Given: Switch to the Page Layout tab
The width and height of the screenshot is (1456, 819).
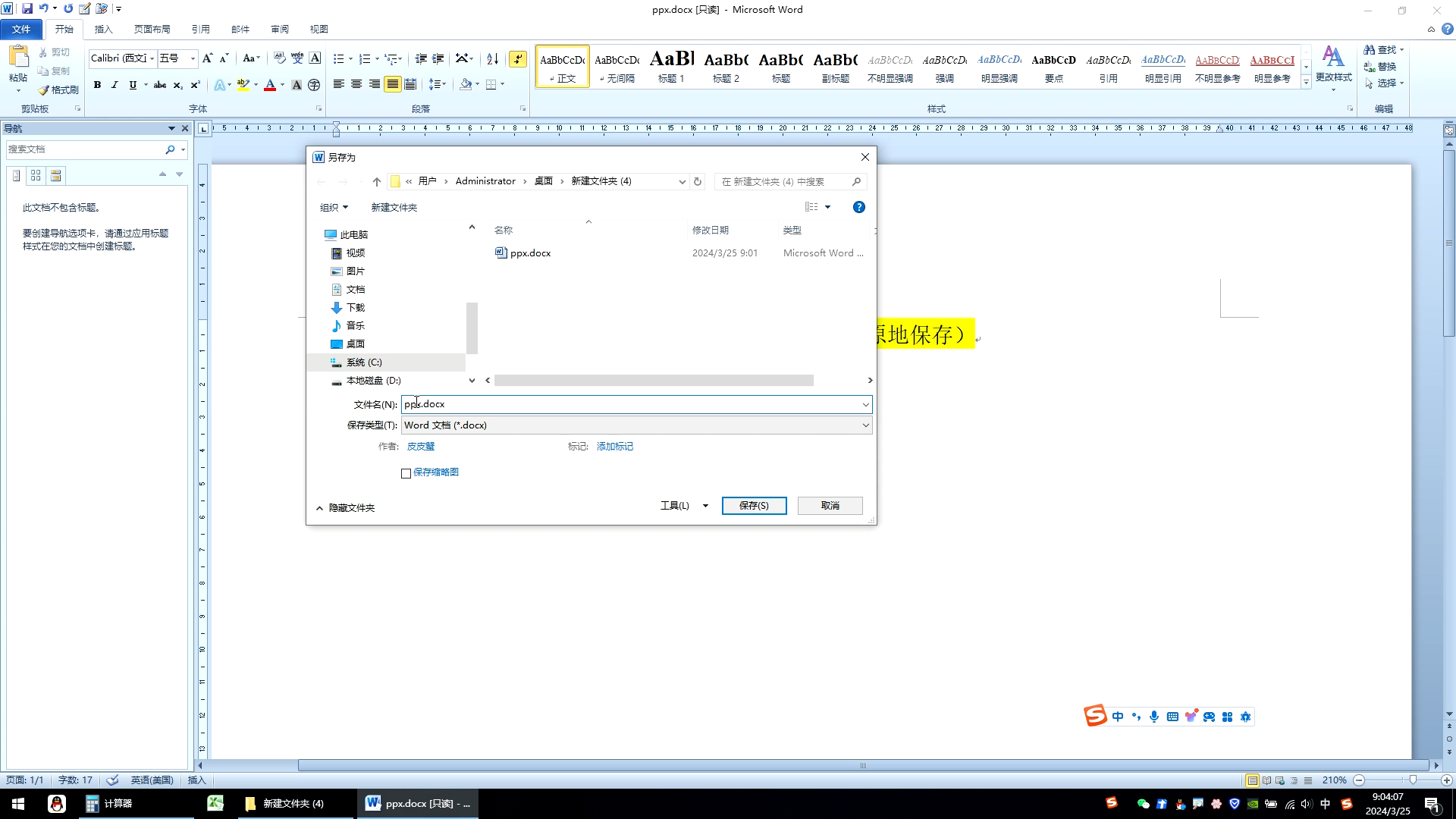Looking at the screenshot, I should pyautogui.click(x=152, y=29).
